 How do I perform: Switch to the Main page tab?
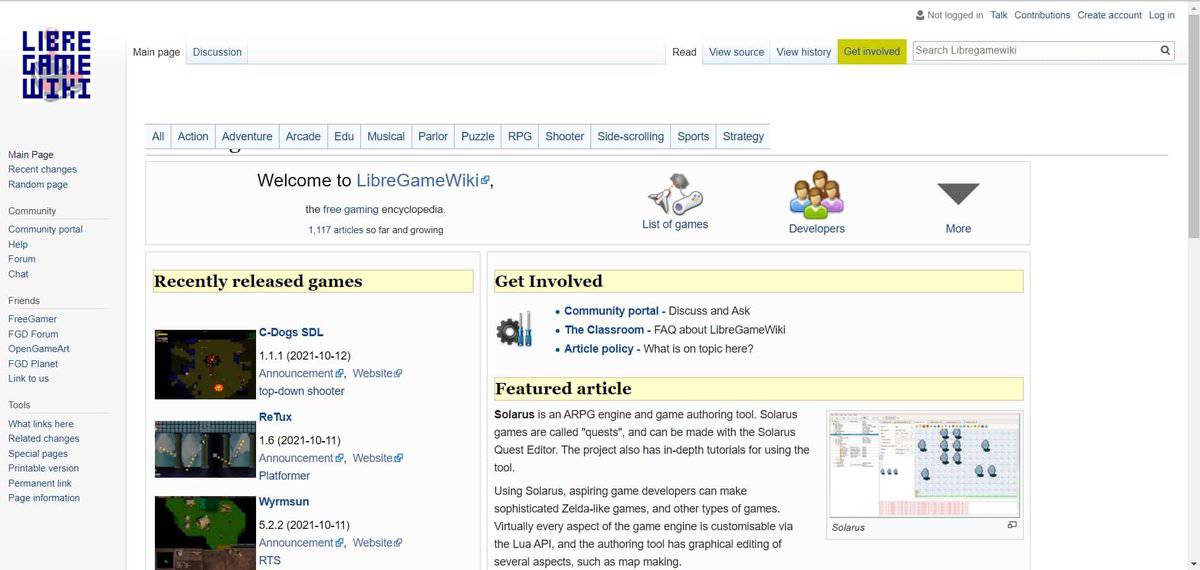pos(157,52)
